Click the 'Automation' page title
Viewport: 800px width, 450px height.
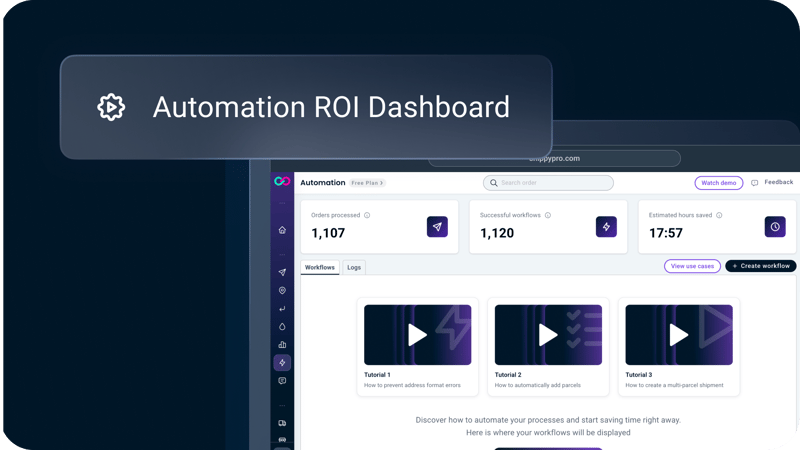[x=322, y=183]
